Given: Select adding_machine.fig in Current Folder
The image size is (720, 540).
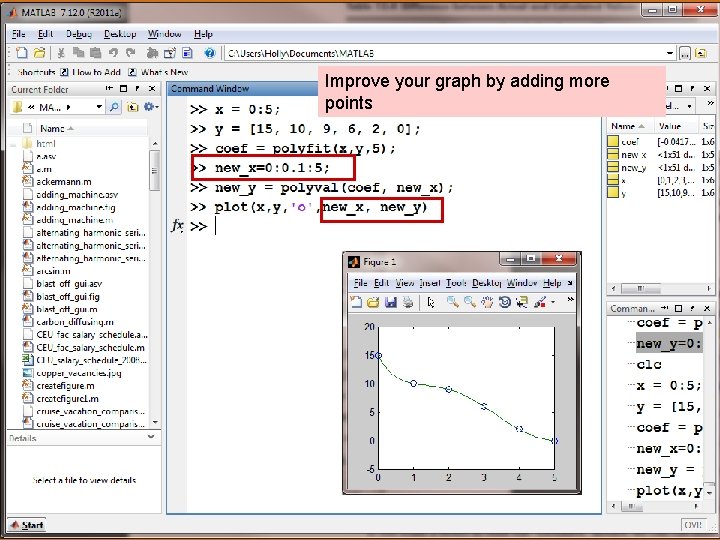Looking at the screenshot, I should (x=75, y=208).
